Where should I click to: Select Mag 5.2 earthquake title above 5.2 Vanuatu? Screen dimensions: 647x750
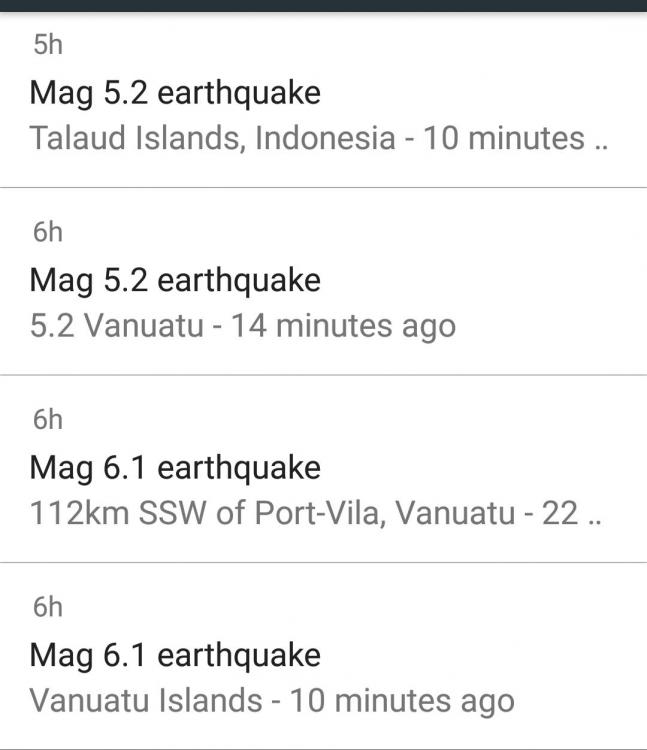click(175, 280)
